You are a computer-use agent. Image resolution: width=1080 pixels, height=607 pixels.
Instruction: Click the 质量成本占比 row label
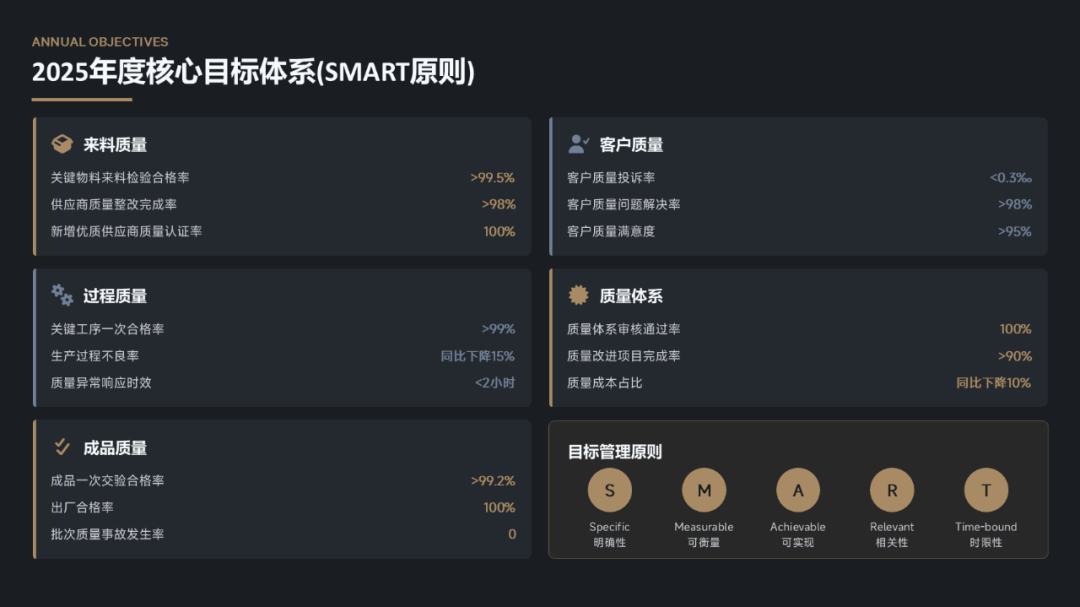[x=604, y=383]
